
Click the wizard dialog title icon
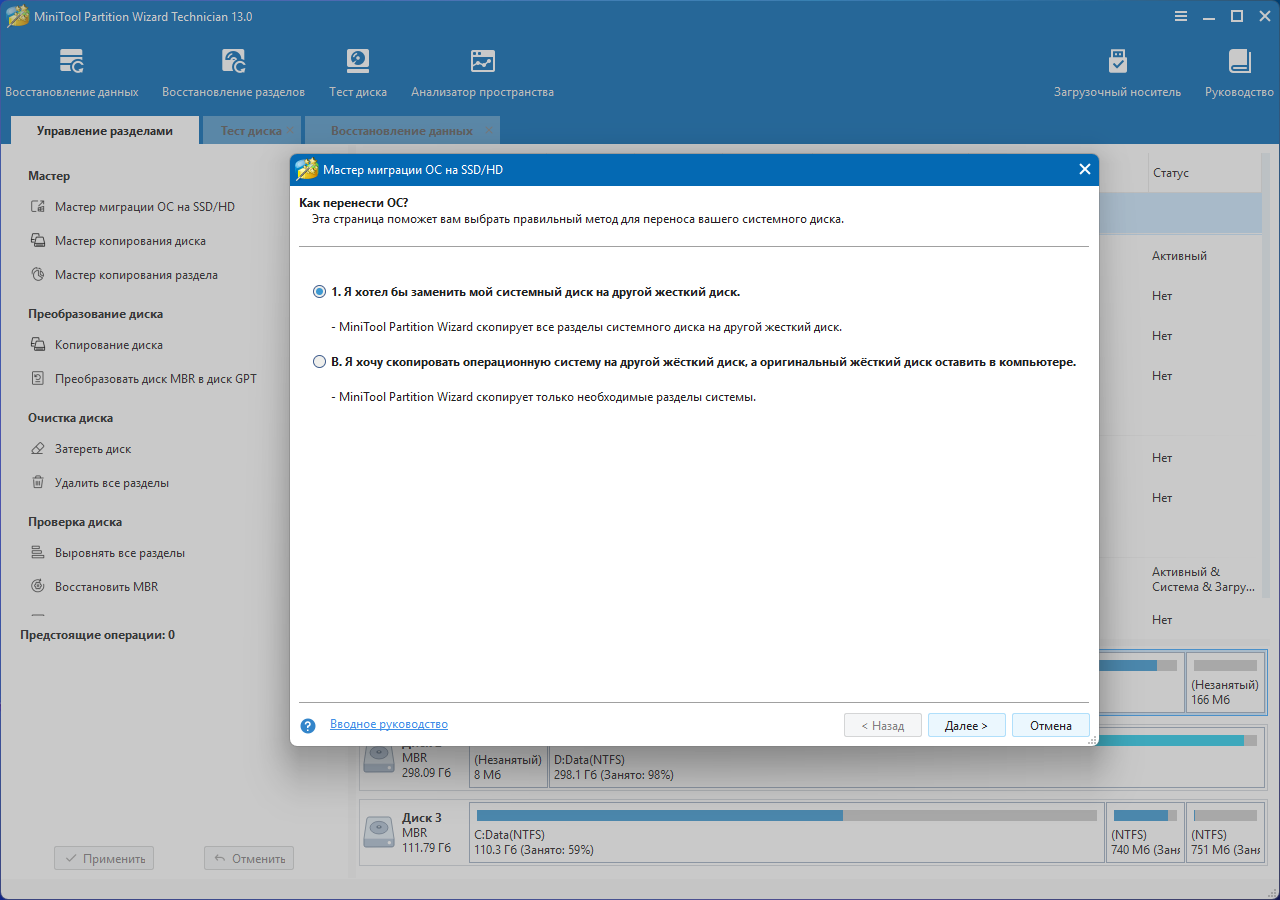point(307,169)
